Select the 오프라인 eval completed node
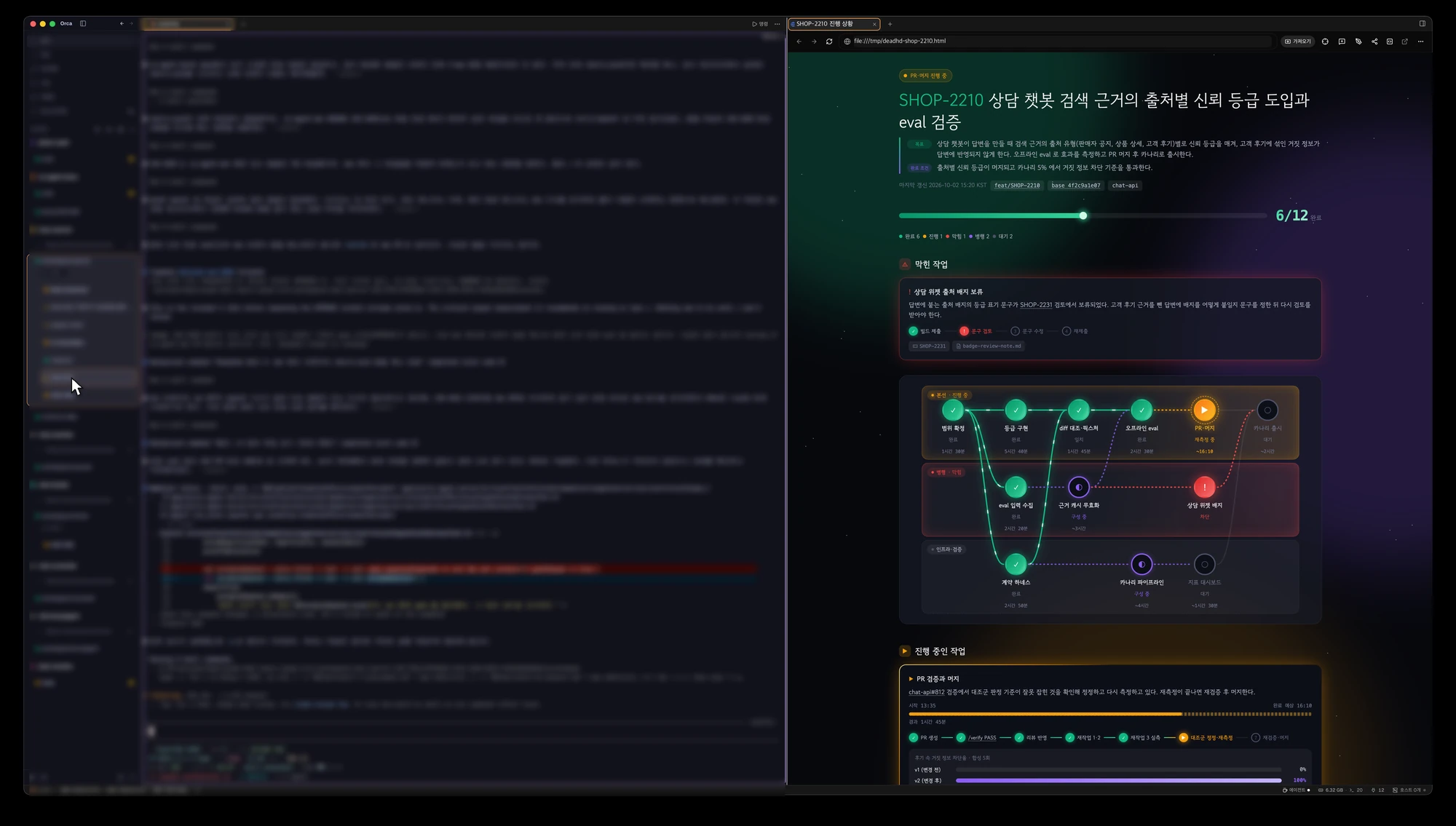This screenshot has height=826, width=1456. pyautogui.click(x=1142, y=410)
